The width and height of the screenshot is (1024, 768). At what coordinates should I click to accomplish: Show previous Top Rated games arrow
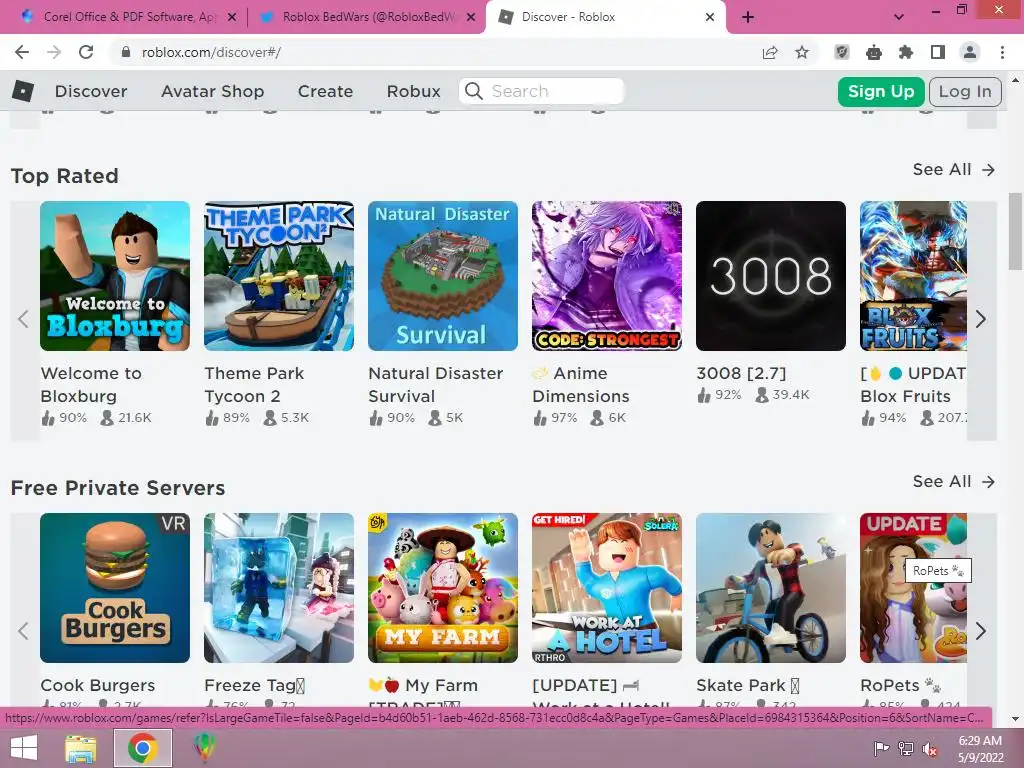coord(24,319)
